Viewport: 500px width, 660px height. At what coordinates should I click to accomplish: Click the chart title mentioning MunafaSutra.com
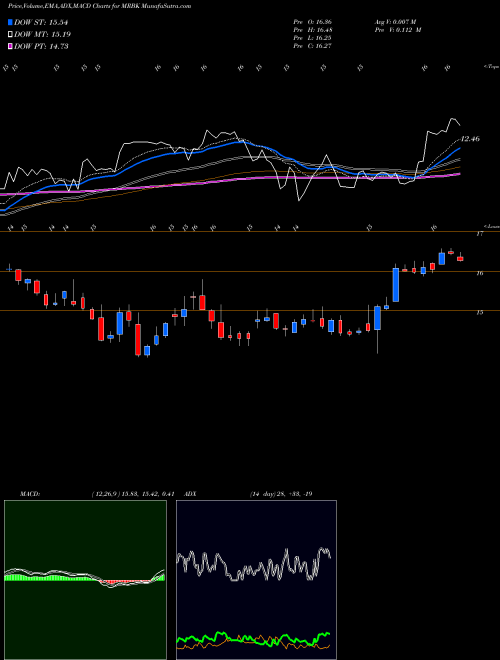point(99,6)
